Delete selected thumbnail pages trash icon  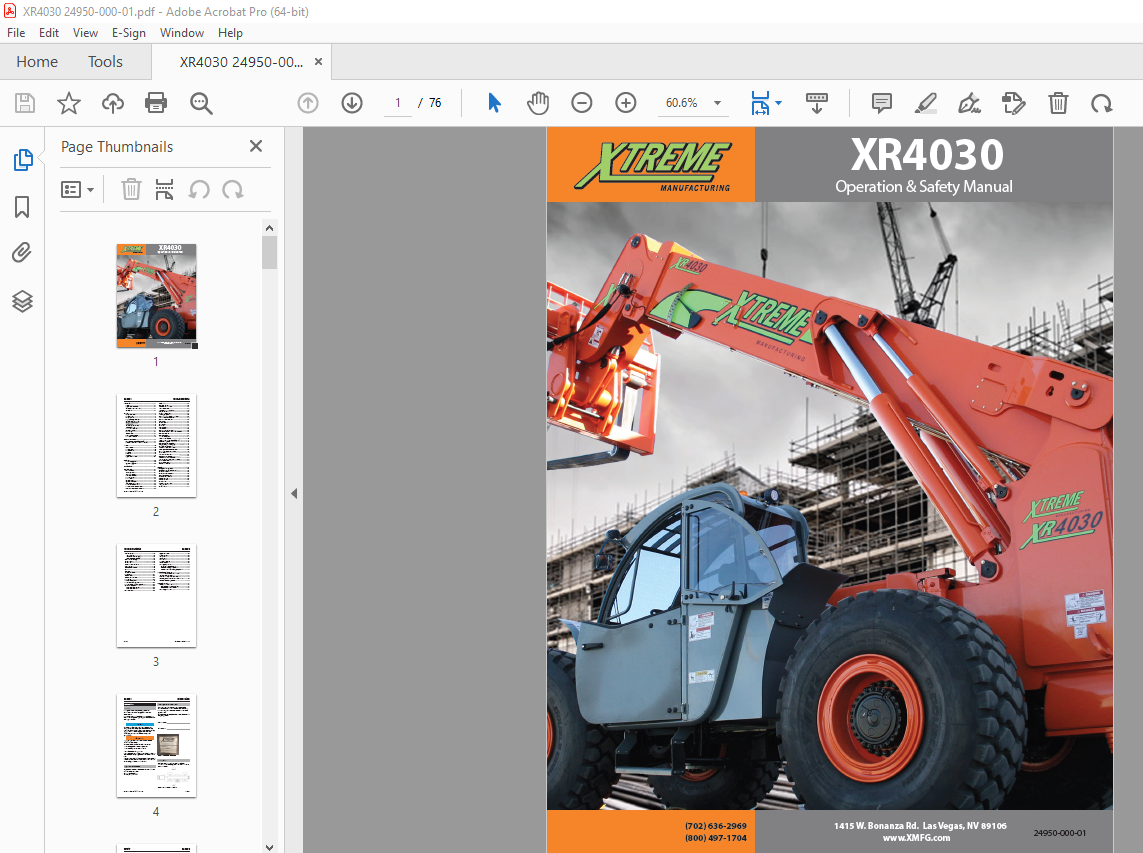pos(130,190)
